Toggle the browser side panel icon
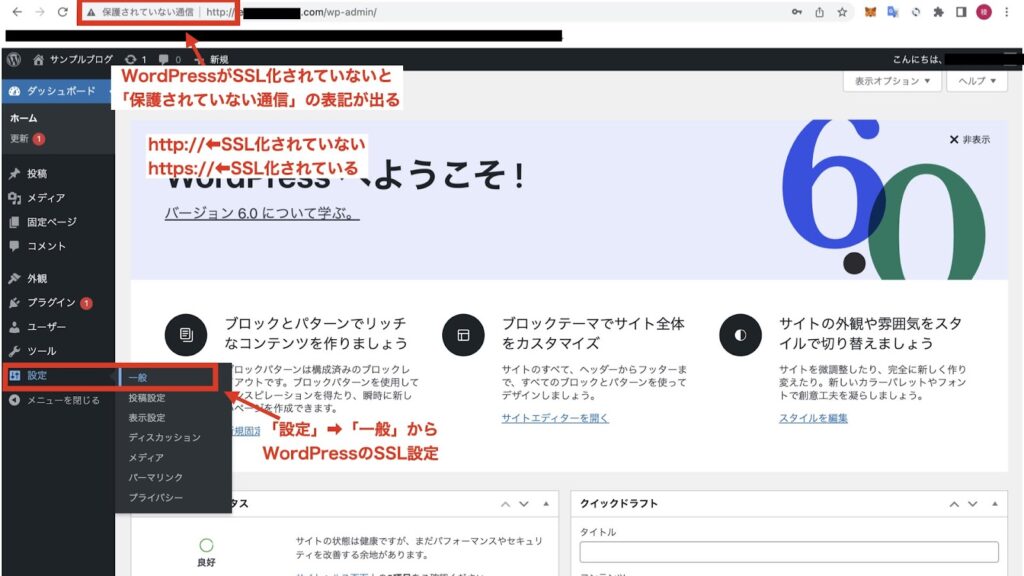This screenshot has height=576, width=1024. coord(961,12)
